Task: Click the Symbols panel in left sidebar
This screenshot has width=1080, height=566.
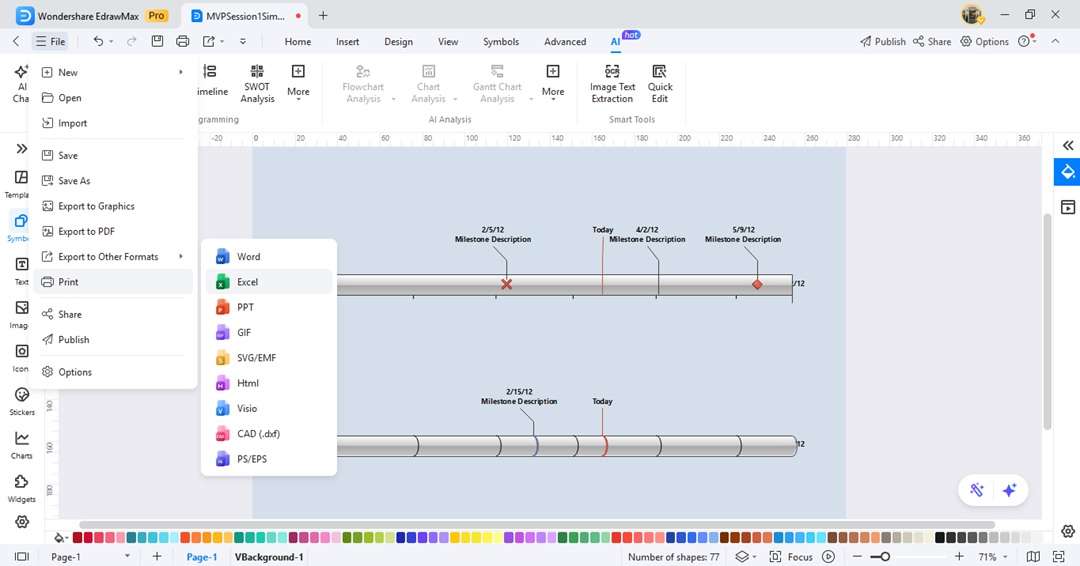Action: (20, 227)
